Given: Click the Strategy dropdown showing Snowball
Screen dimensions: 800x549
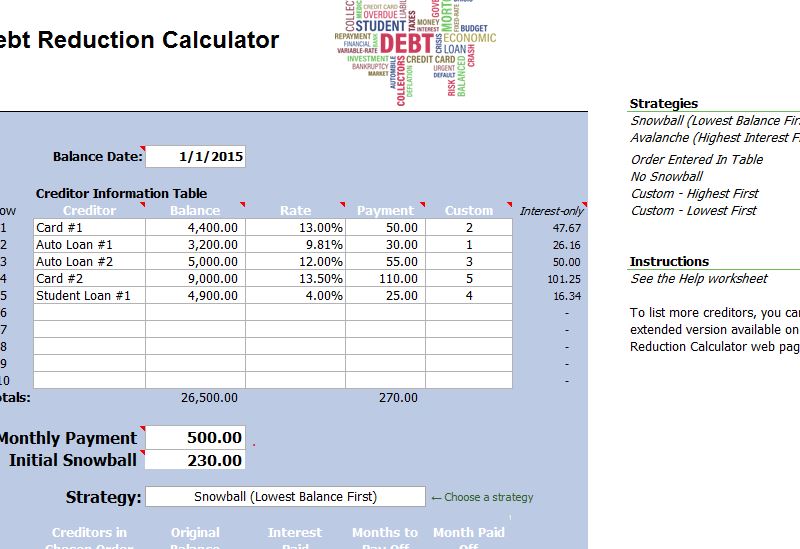Looking at the screenshot, I should (285, 496).
